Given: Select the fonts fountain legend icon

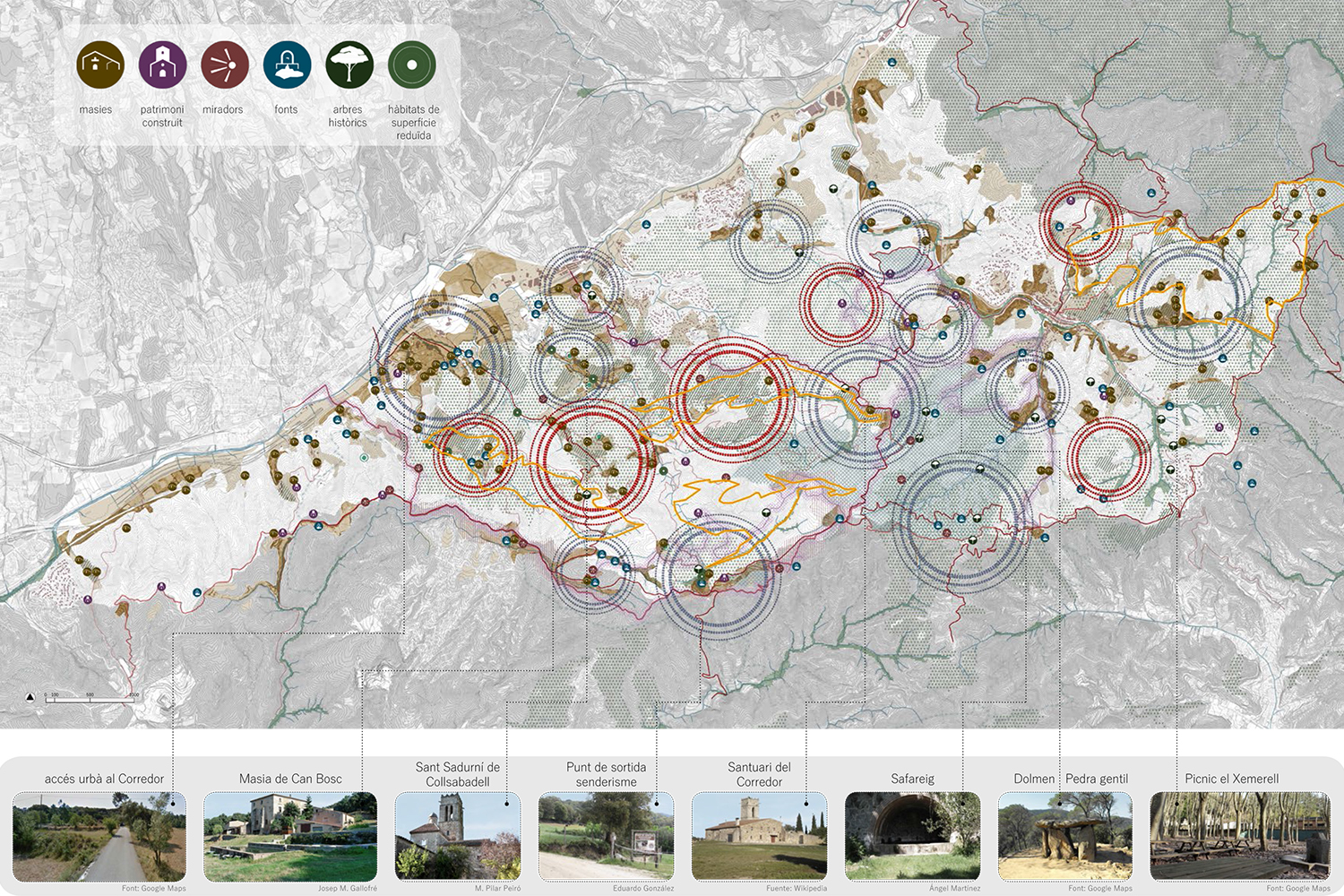Looking at the screenshot, I should coord(287,65).
